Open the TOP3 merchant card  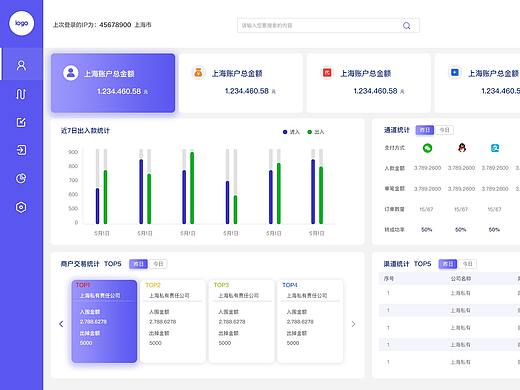click(242, 321)
